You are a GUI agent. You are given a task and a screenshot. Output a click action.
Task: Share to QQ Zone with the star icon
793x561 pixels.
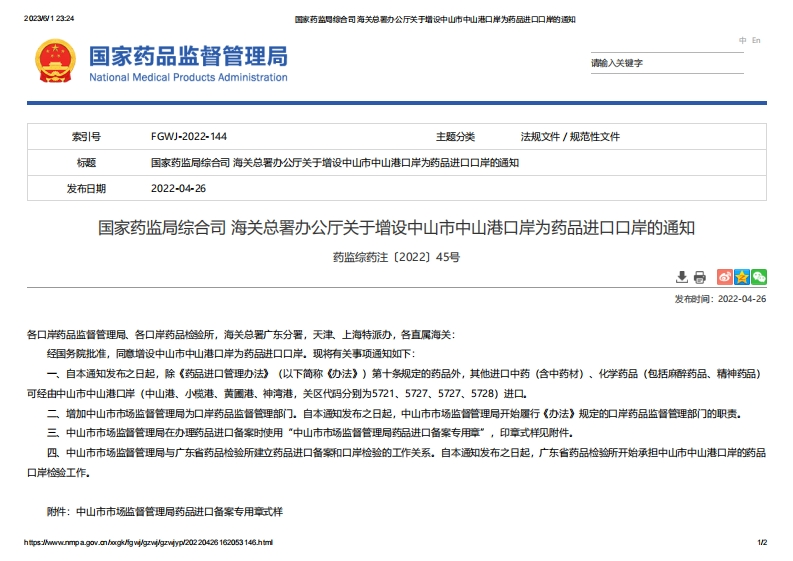tap(742, 277)
